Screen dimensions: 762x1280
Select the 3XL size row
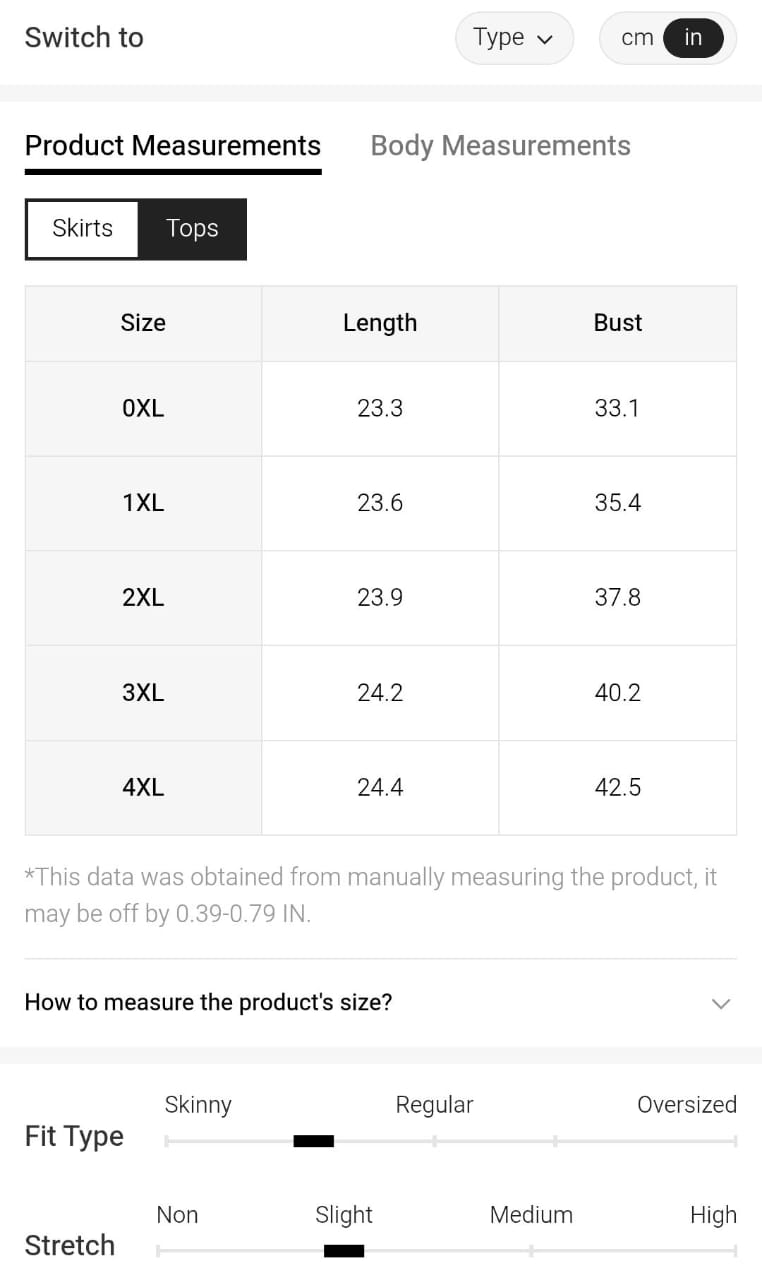point(143,693)
